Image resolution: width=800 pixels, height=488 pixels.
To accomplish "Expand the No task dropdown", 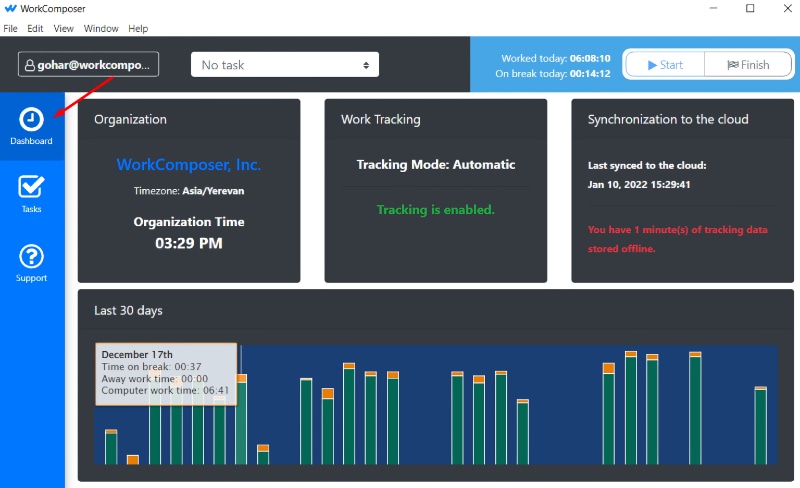I will click(285, 64).
